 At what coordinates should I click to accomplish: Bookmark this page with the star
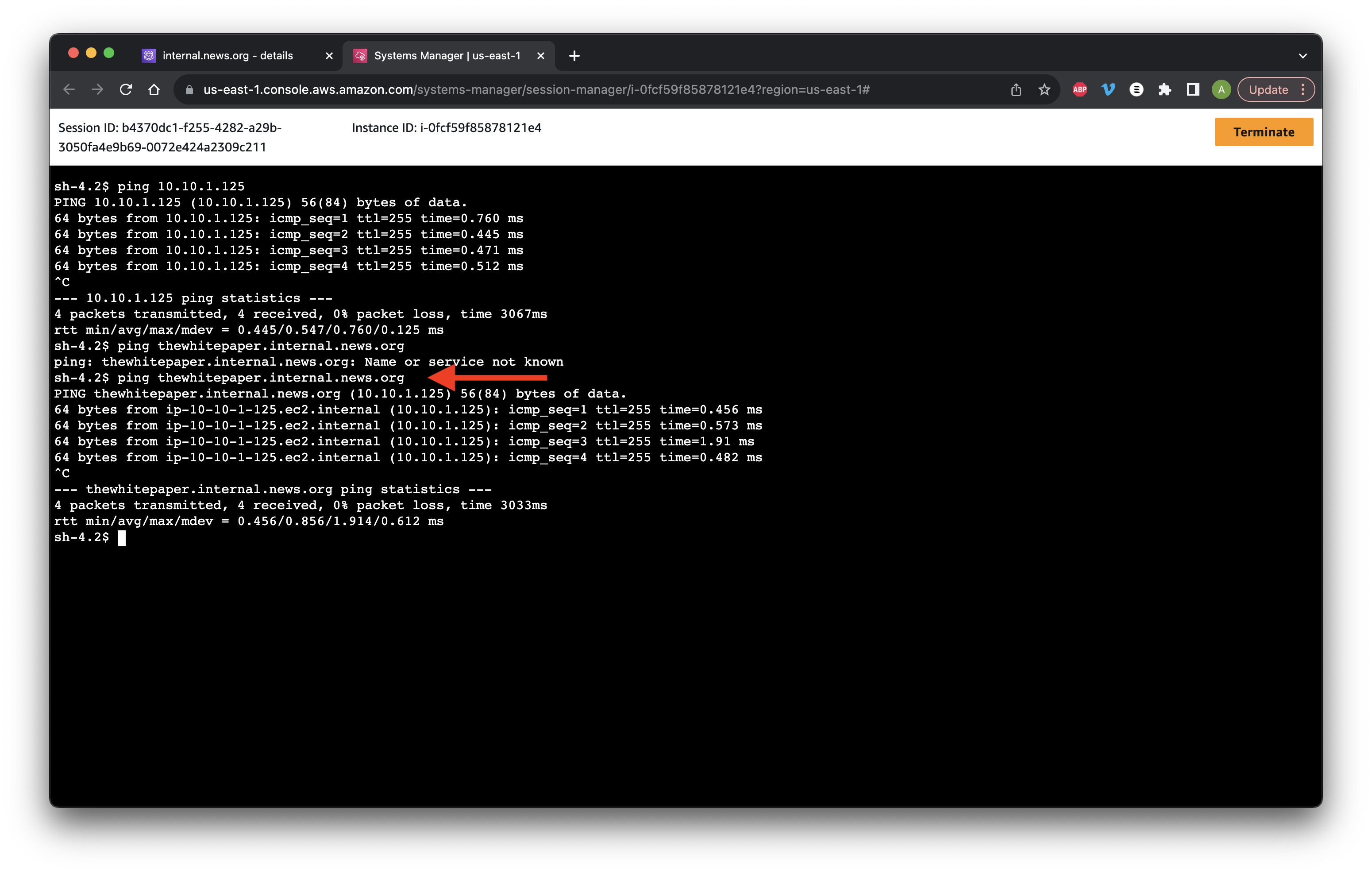pyautogui.click(x=1044, y=89)
